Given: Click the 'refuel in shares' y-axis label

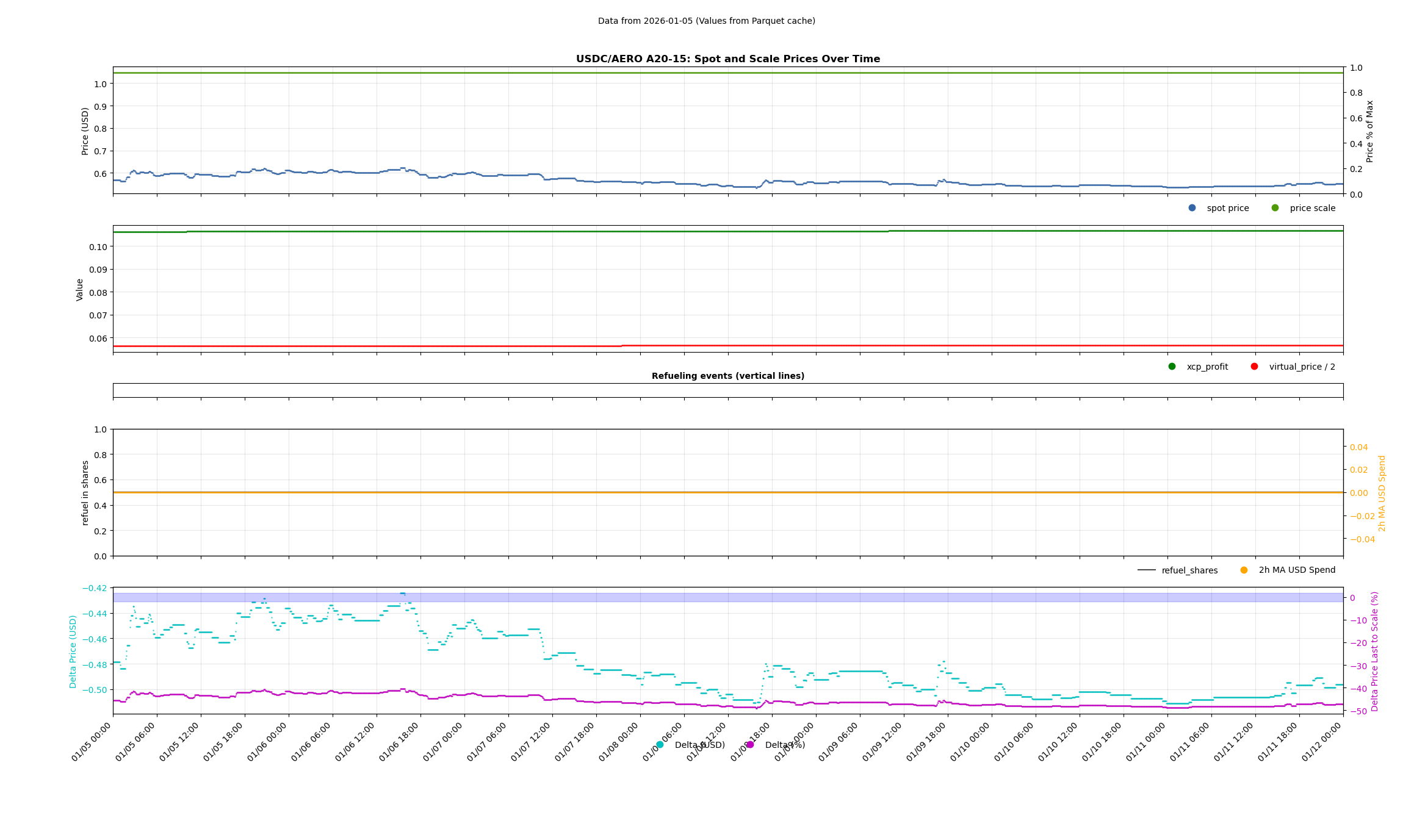Looking at the screenshot, I should tap(85, 493).
